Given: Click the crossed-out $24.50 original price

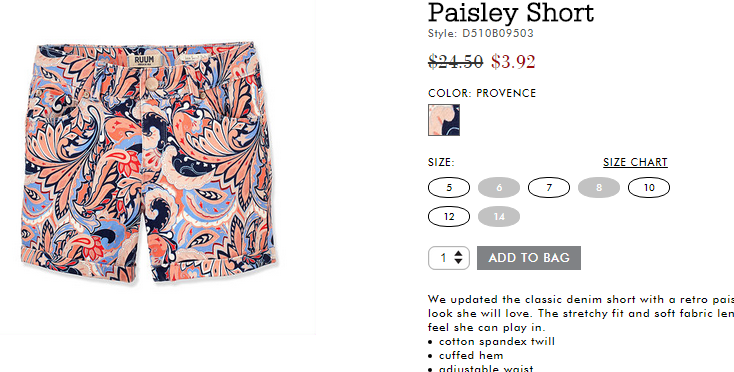Looking at the screenshot, I should pos(455,61).
